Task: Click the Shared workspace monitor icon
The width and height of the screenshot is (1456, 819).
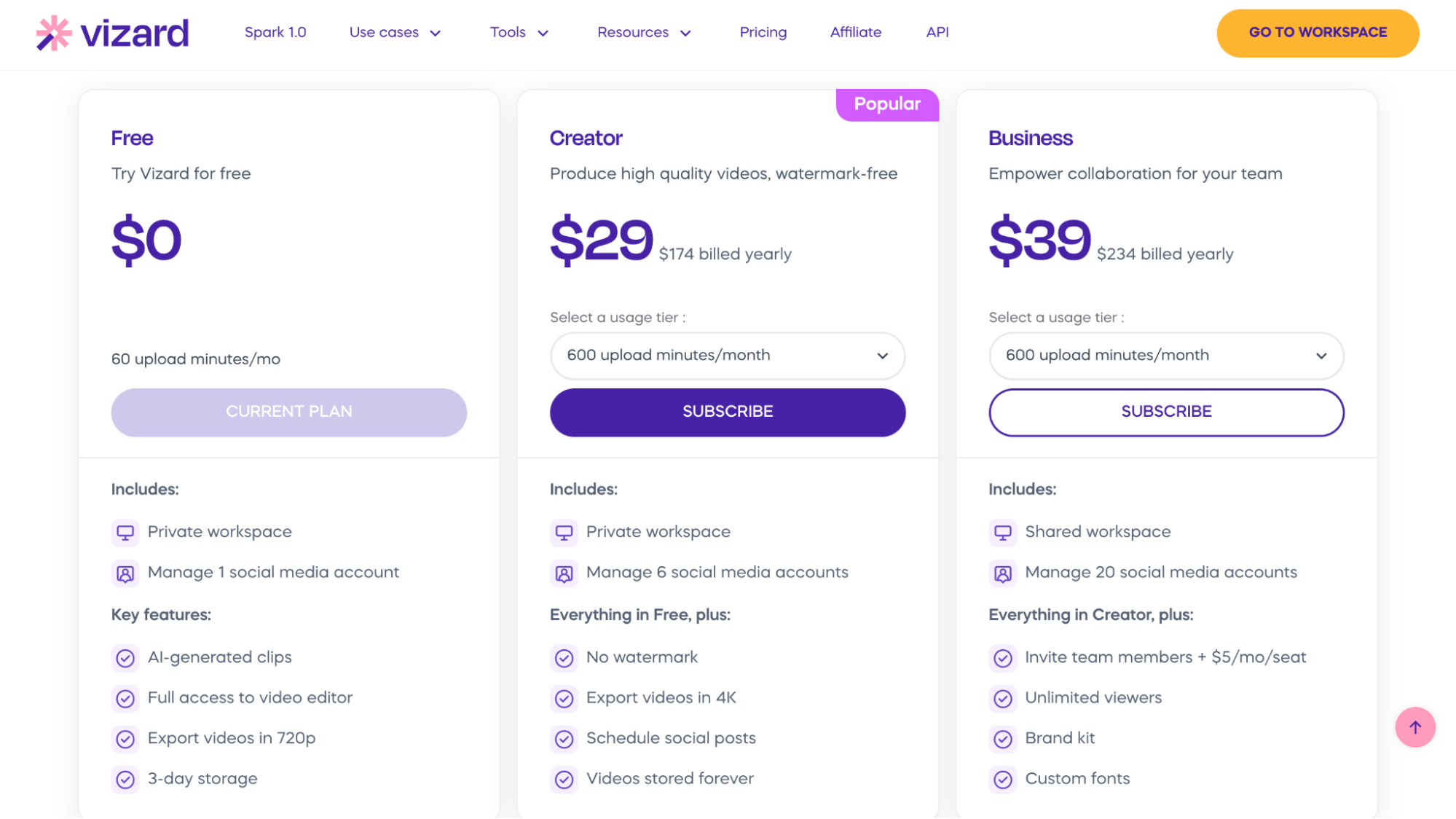Action: pyautogui.click(x=1002, y=533)
